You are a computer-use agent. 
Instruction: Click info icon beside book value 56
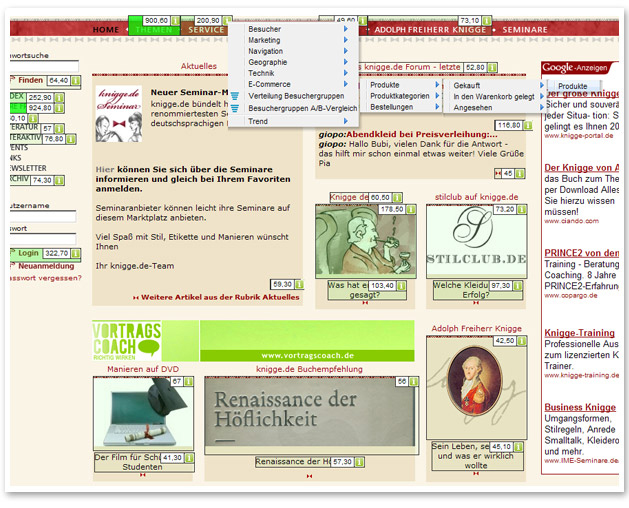tap(413, 382)
